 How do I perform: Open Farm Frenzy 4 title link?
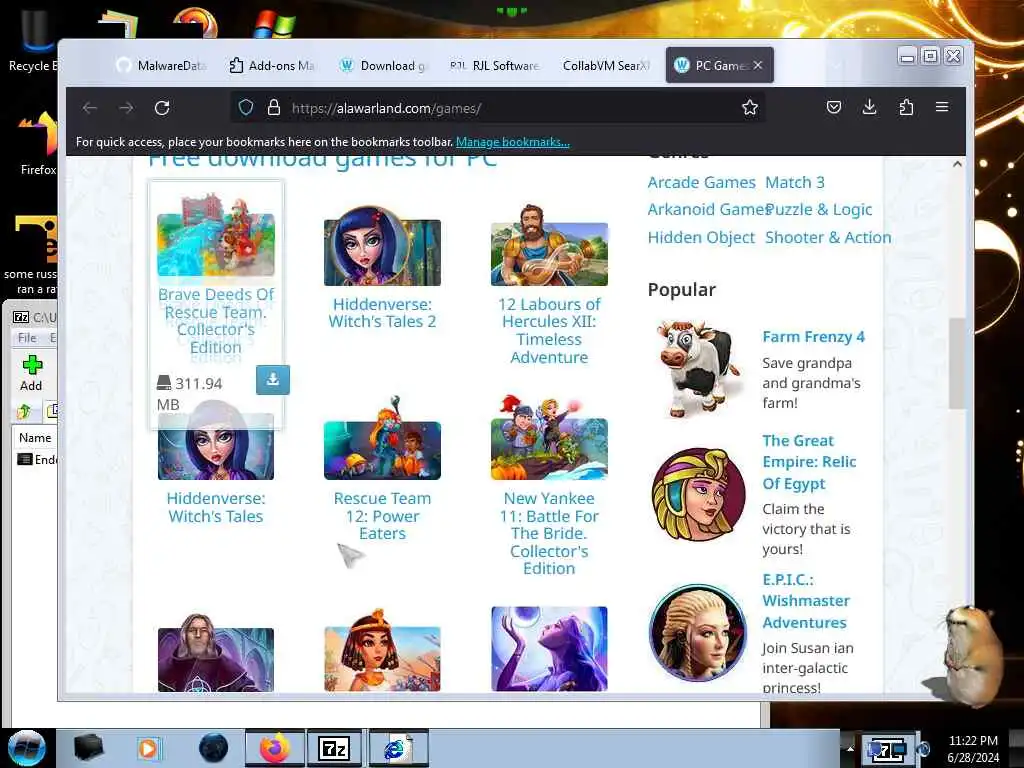[x=814, y=337]
